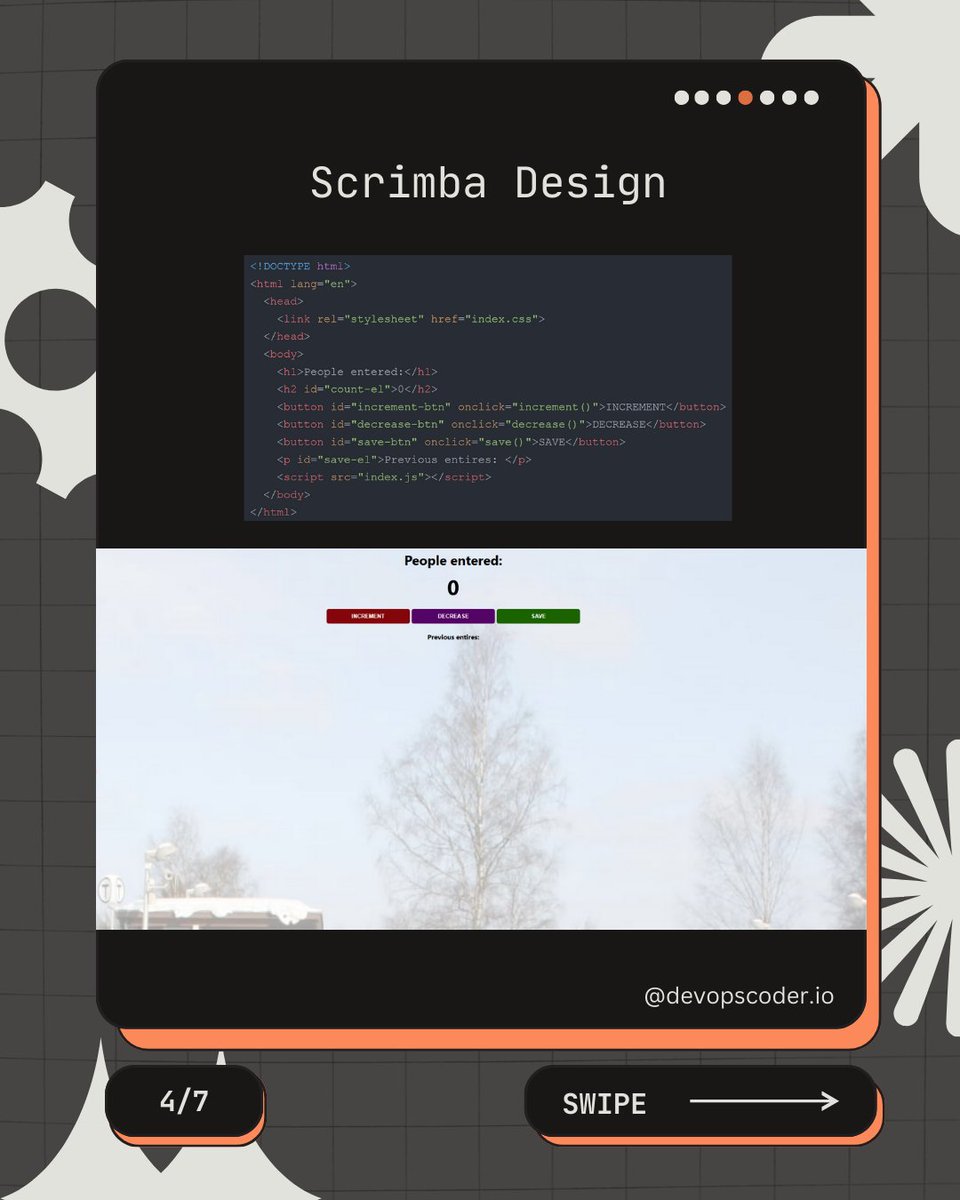The image size is (960, 1200).
Task: Click the decrease-btn code line
Action: click(491, 424)
